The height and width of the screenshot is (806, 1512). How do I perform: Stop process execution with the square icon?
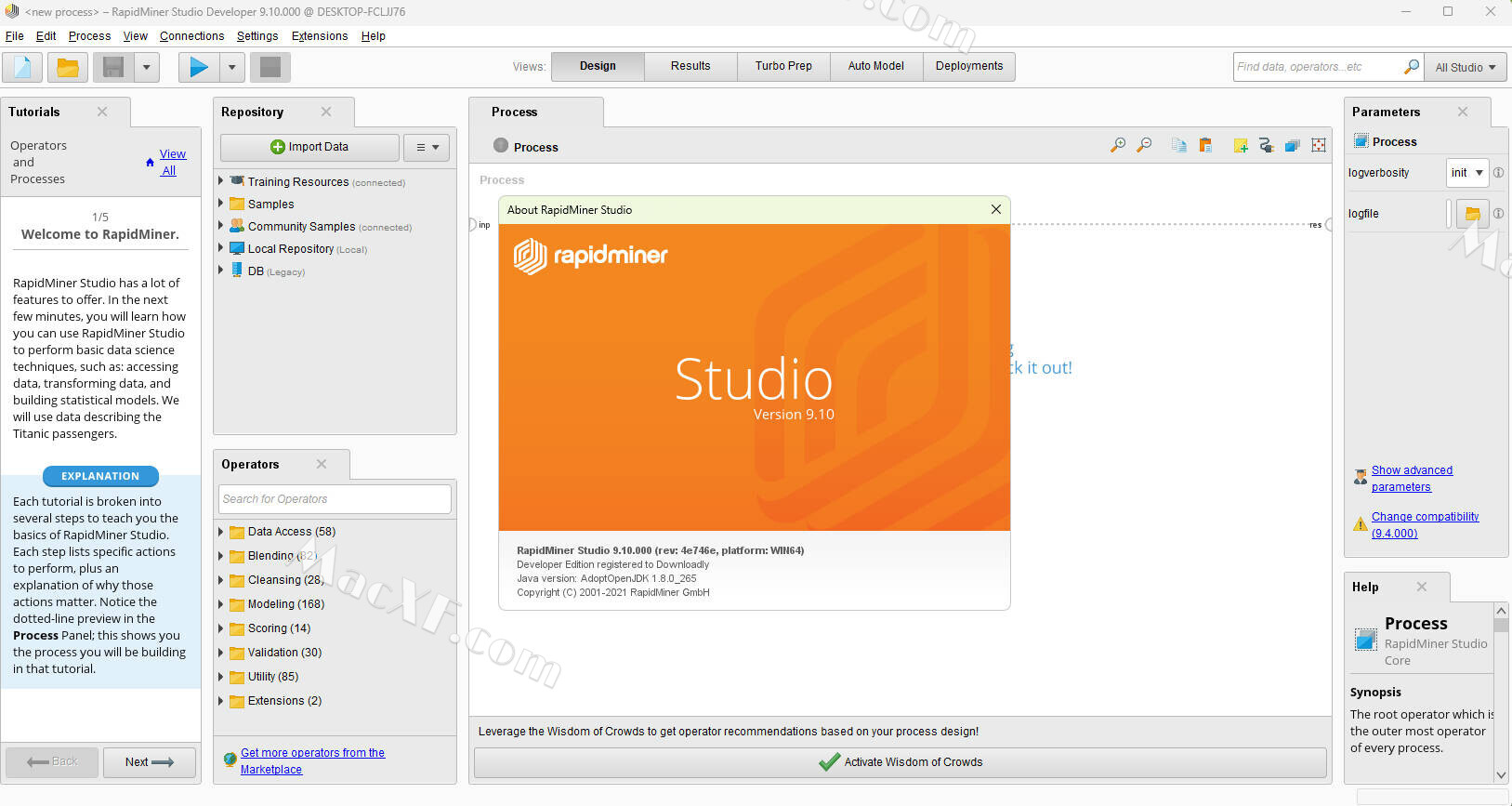tap(270, 67)
